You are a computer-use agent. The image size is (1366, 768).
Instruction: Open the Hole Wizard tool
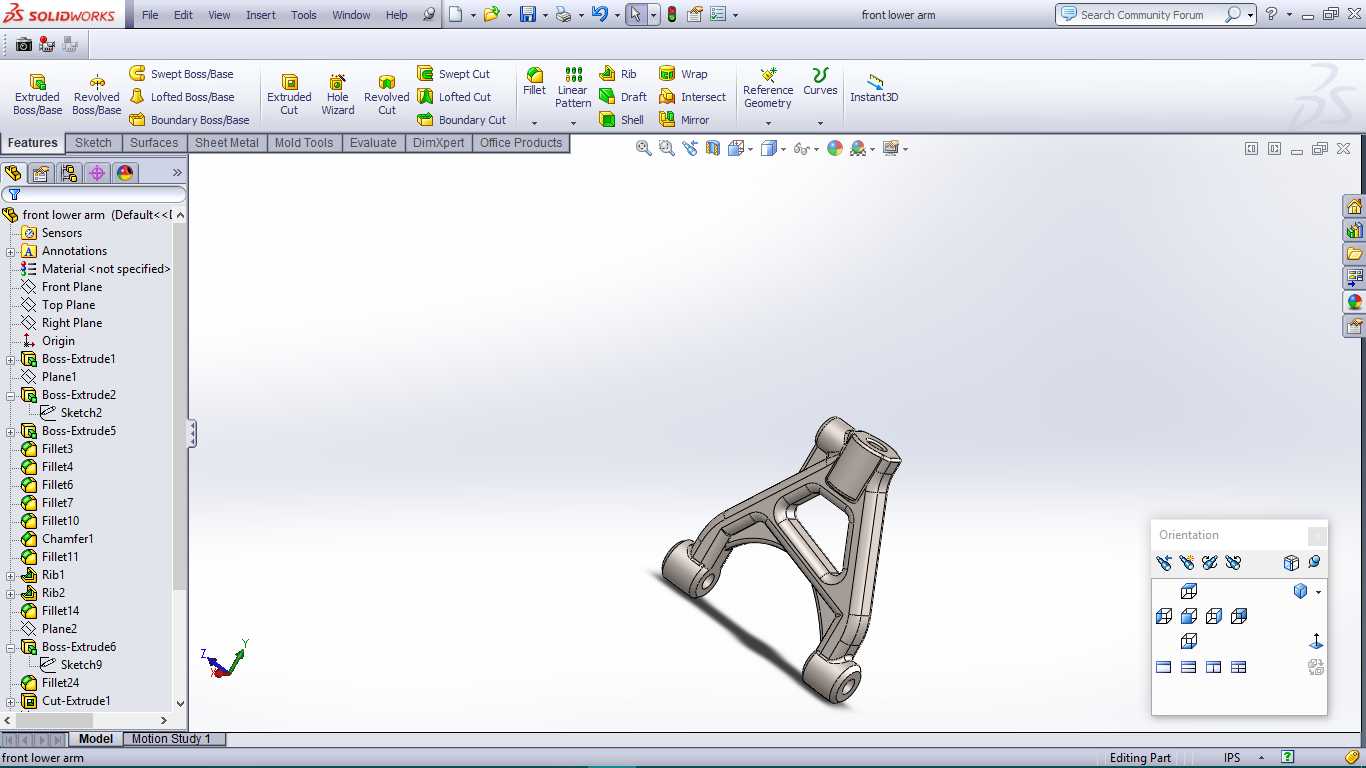(x=338, y=95)
